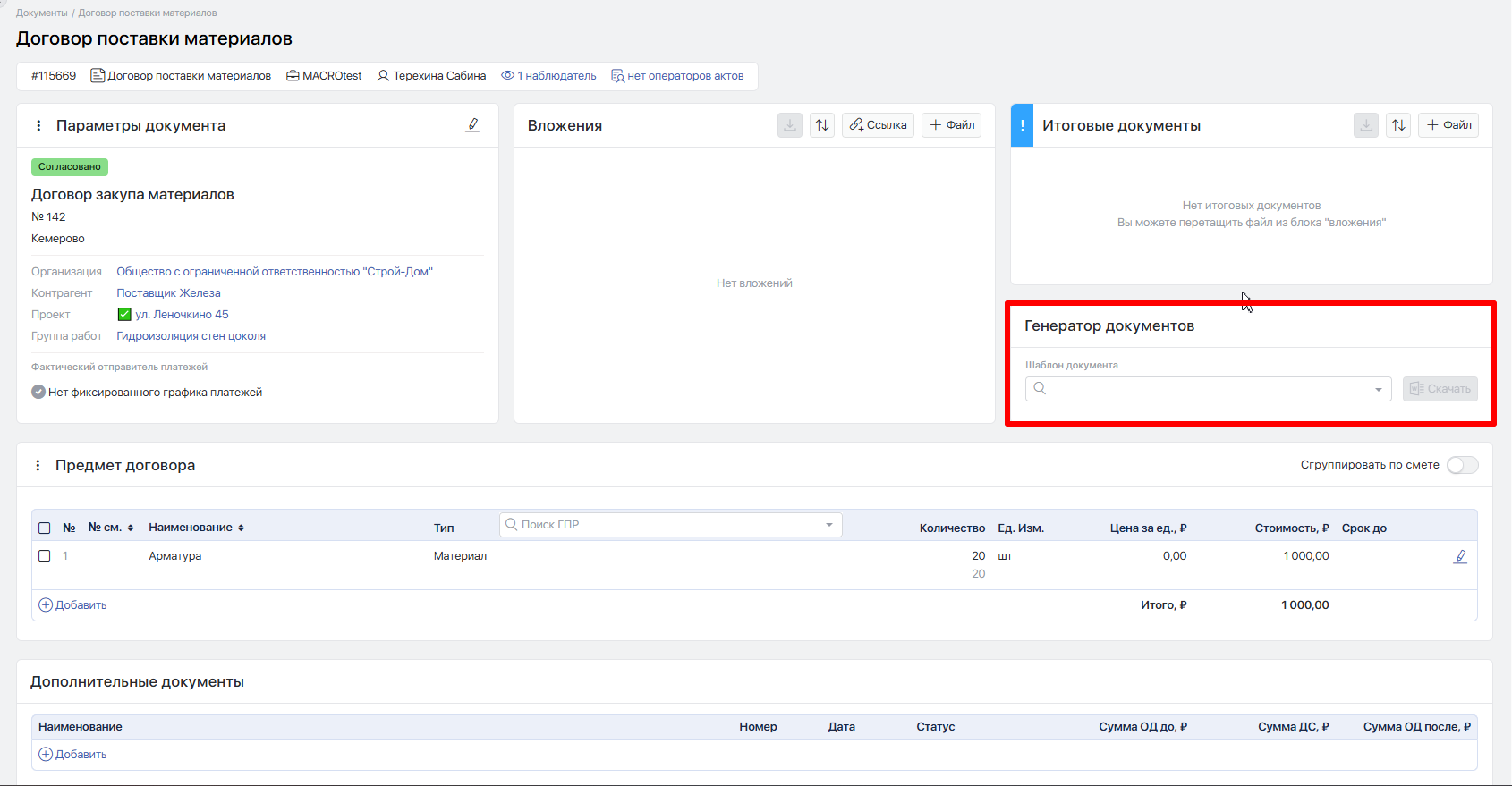The image size is (1512, 786).
Task: Open Поставщик Железа contractor link
Action: tap(168, 293)
